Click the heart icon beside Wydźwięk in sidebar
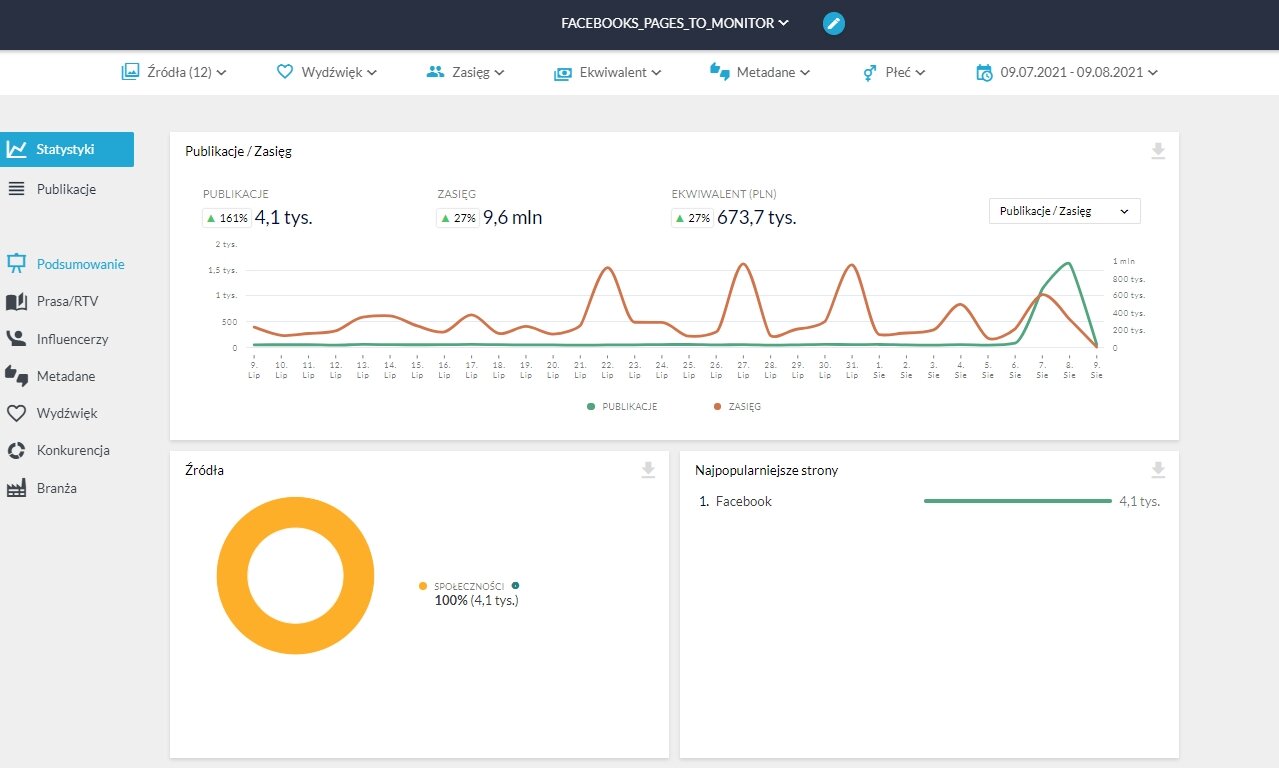This screenshot has width=1279, height=768. tap(16, 413)
